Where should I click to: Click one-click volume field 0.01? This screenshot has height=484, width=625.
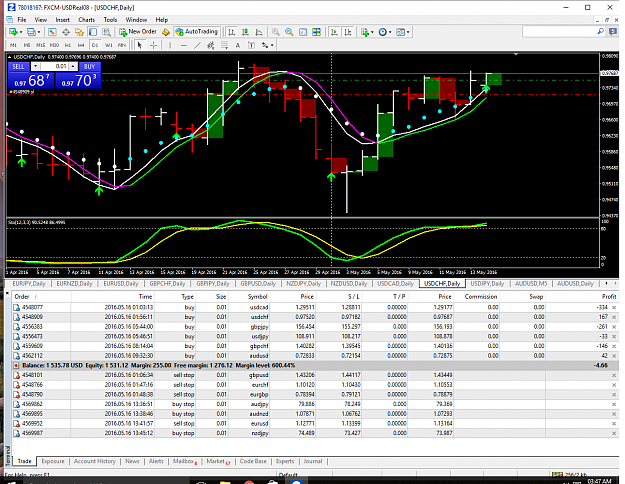click(55, 66)
